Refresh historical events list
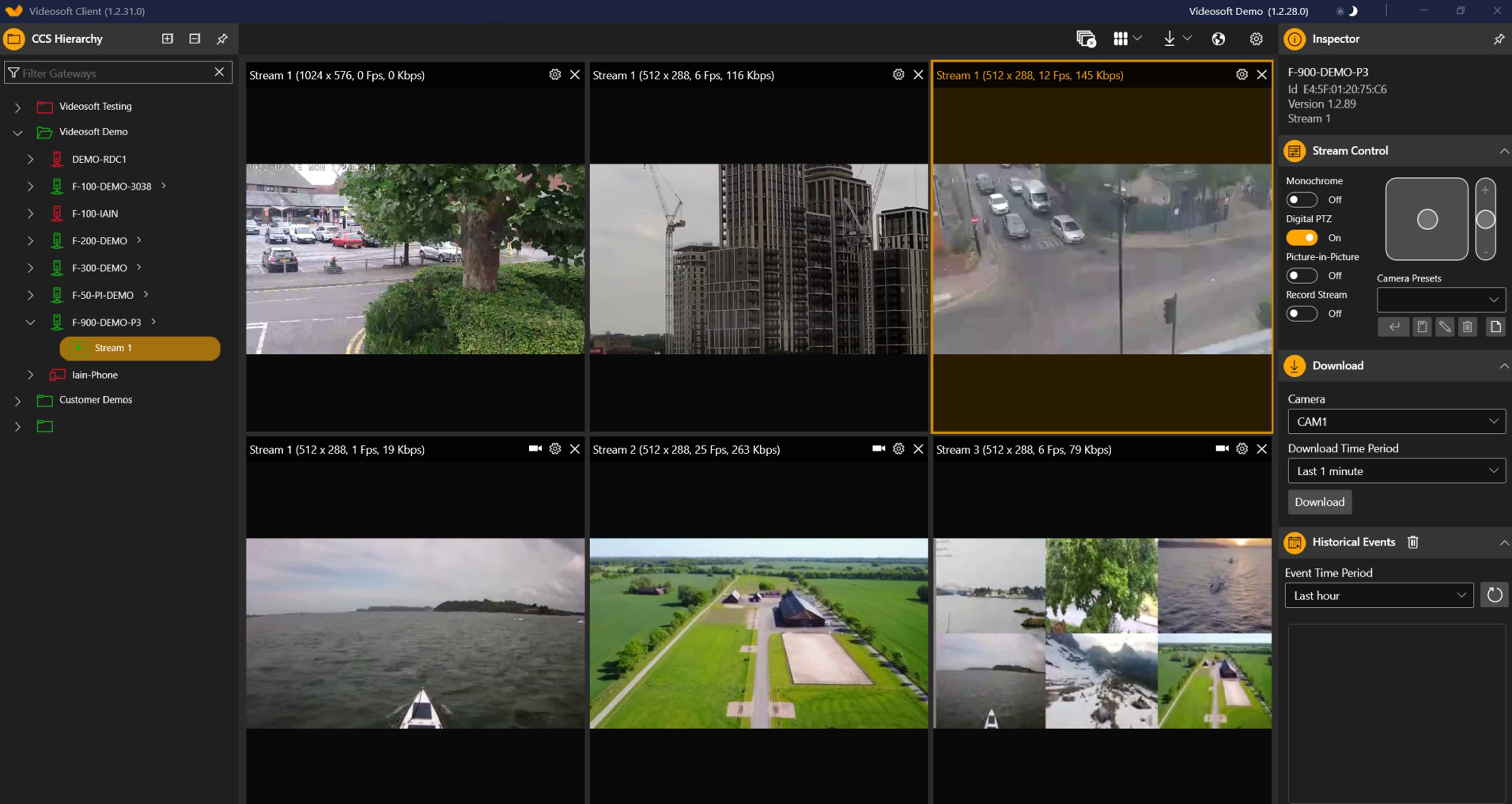1512x804 pixels. click(x=1494, y=595)
